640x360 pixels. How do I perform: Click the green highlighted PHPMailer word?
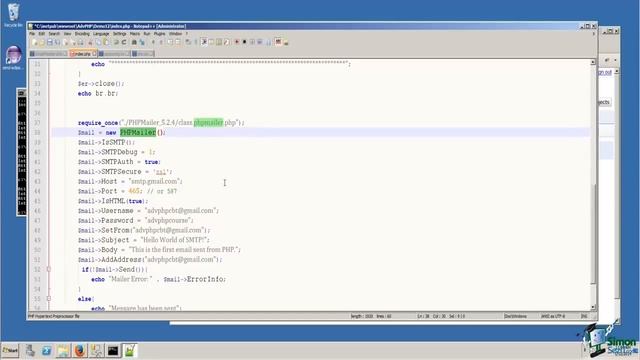tap(138, 132)
